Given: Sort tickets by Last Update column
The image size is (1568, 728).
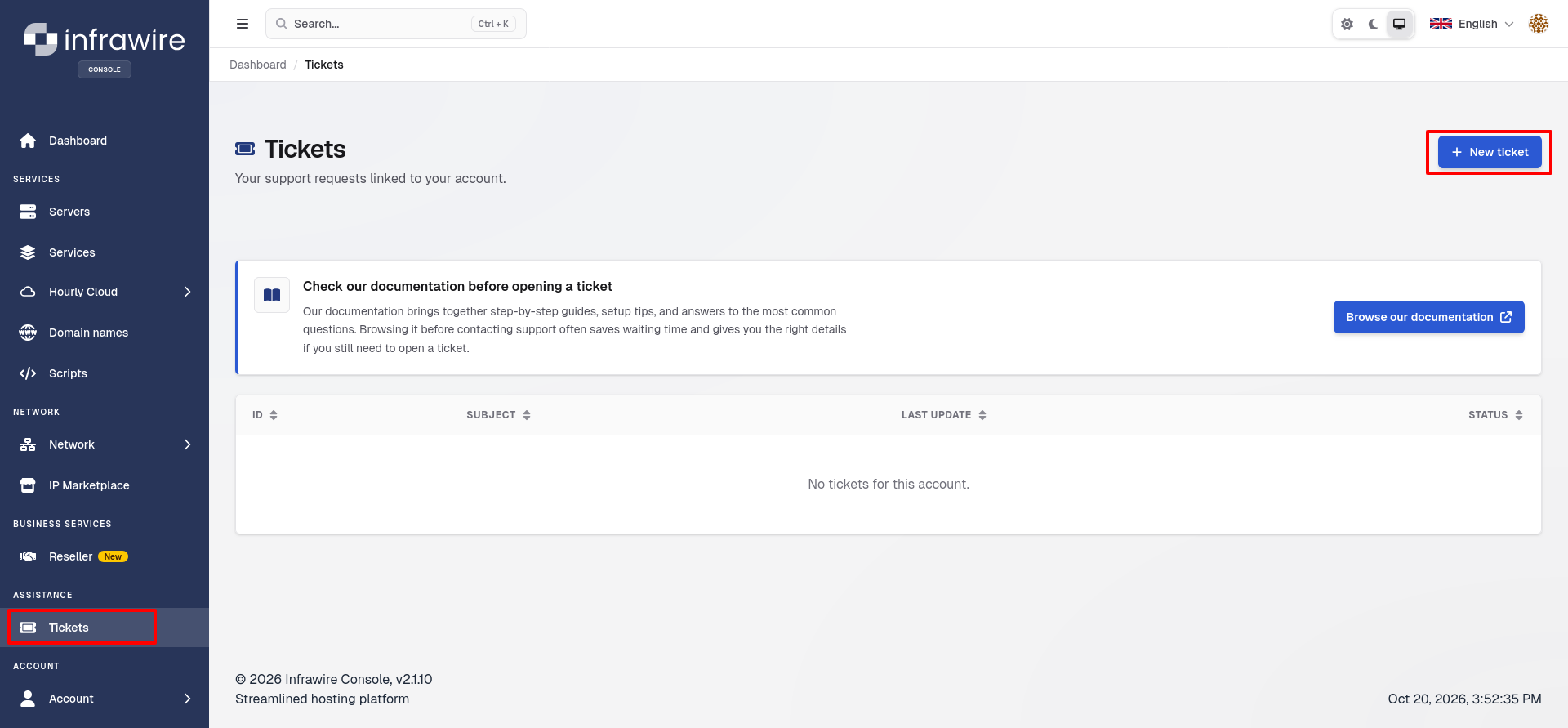Looking at the screenshot, I should tap(943, 415).
